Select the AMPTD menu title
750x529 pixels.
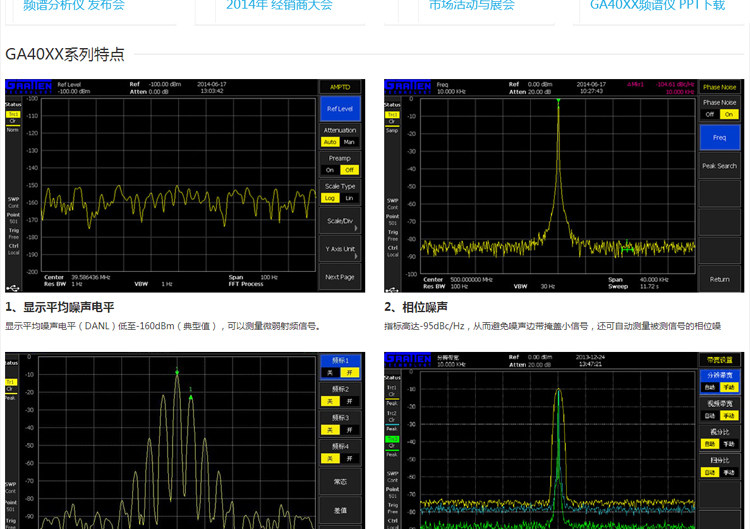pyautogui.click(x=340, y=87)
